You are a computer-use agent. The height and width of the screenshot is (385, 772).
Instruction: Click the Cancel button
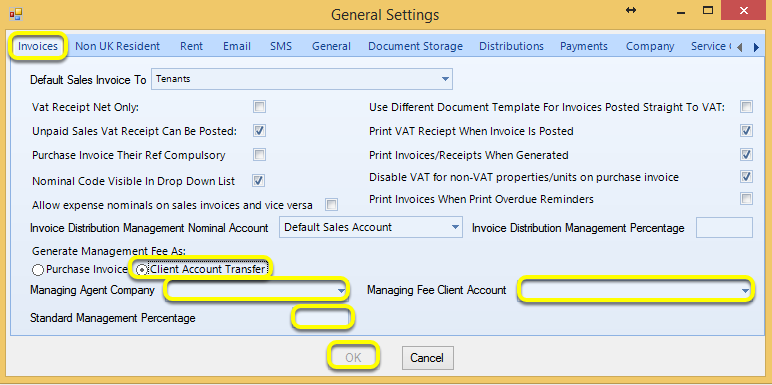click(427, 358)
